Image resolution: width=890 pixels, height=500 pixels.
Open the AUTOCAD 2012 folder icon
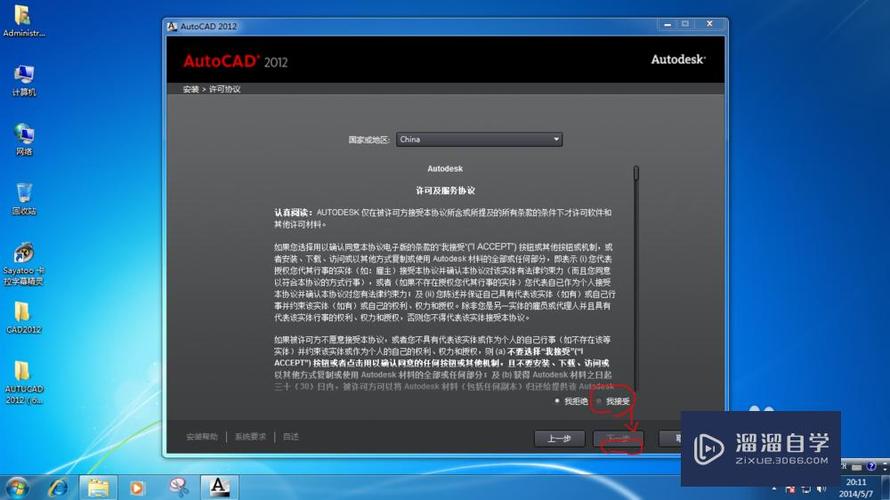23,382
